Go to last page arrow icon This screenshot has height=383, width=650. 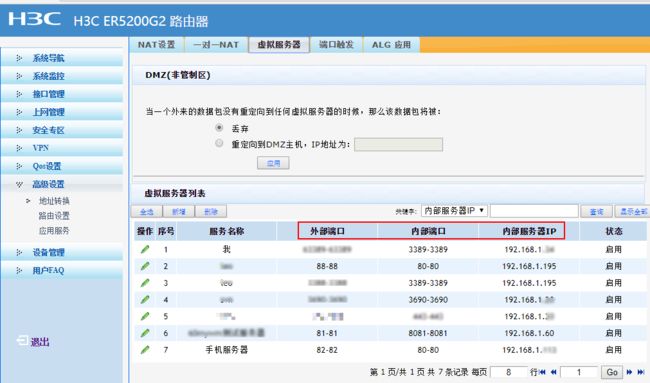pyautogui.click(x=640, y=372)
